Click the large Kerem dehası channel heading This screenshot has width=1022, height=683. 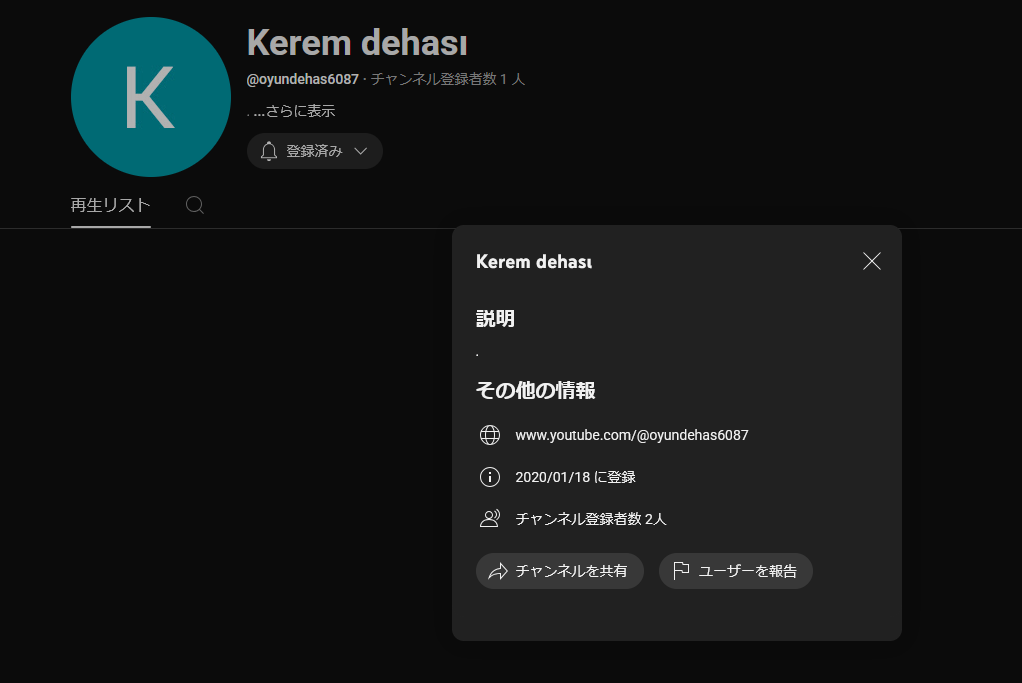click(357, 43)
